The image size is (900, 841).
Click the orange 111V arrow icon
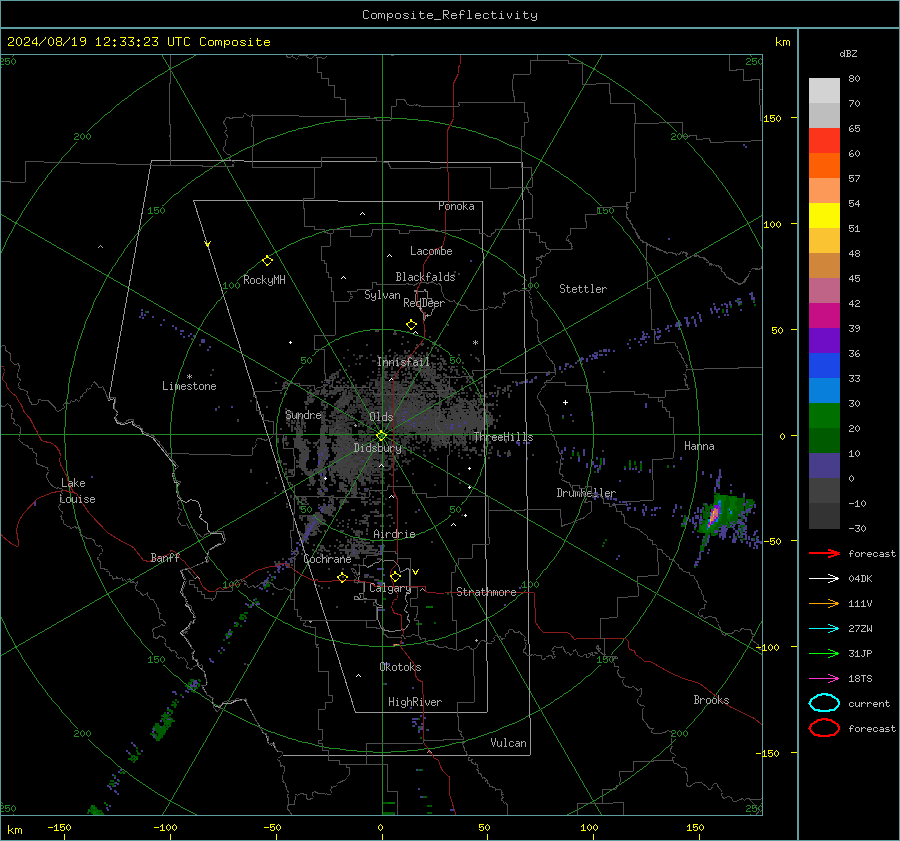pyautogui.click(x=824, y=603)
